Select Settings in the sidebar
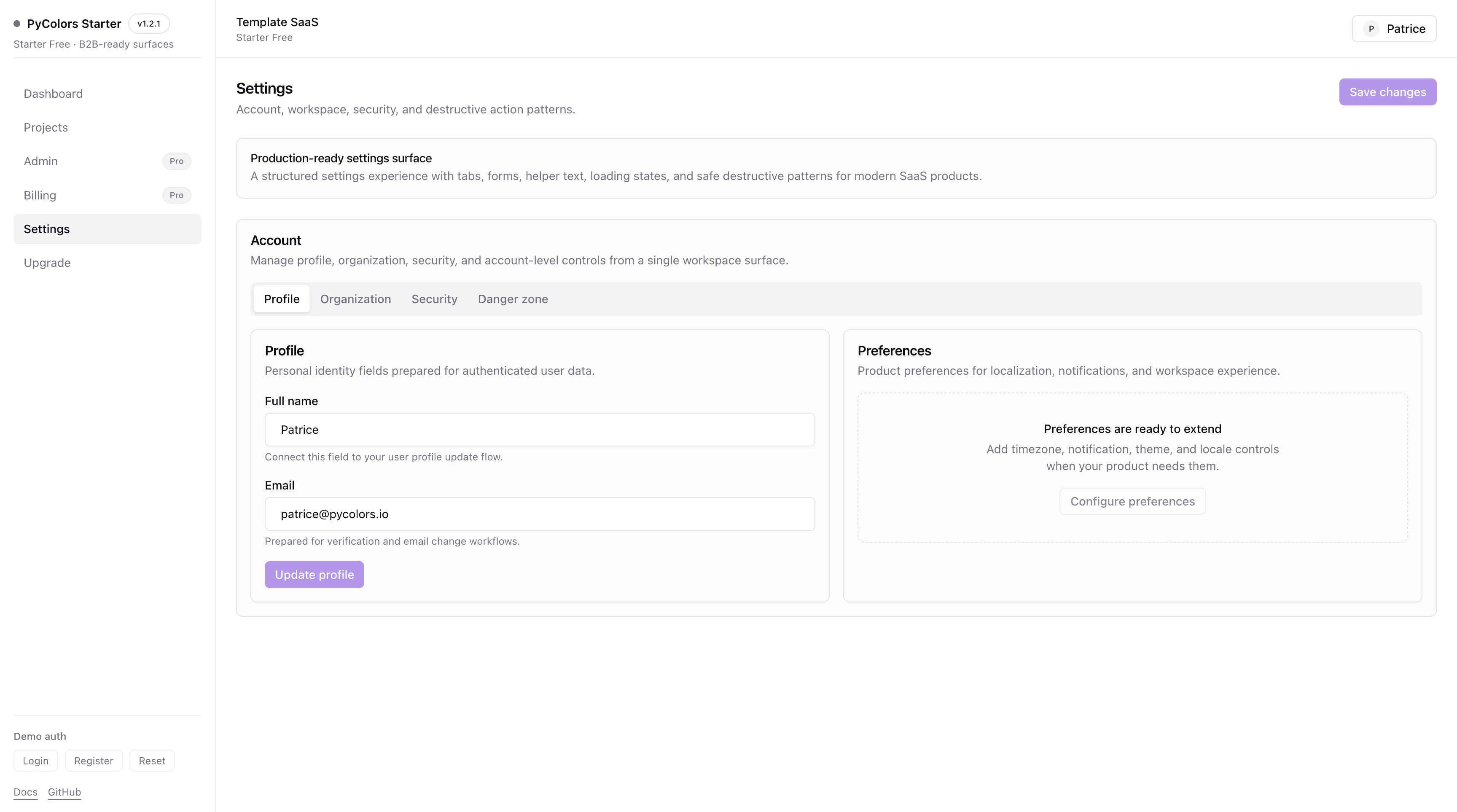Image resolution: width=1457 pixels, height=812 pixels. [108, 229]
